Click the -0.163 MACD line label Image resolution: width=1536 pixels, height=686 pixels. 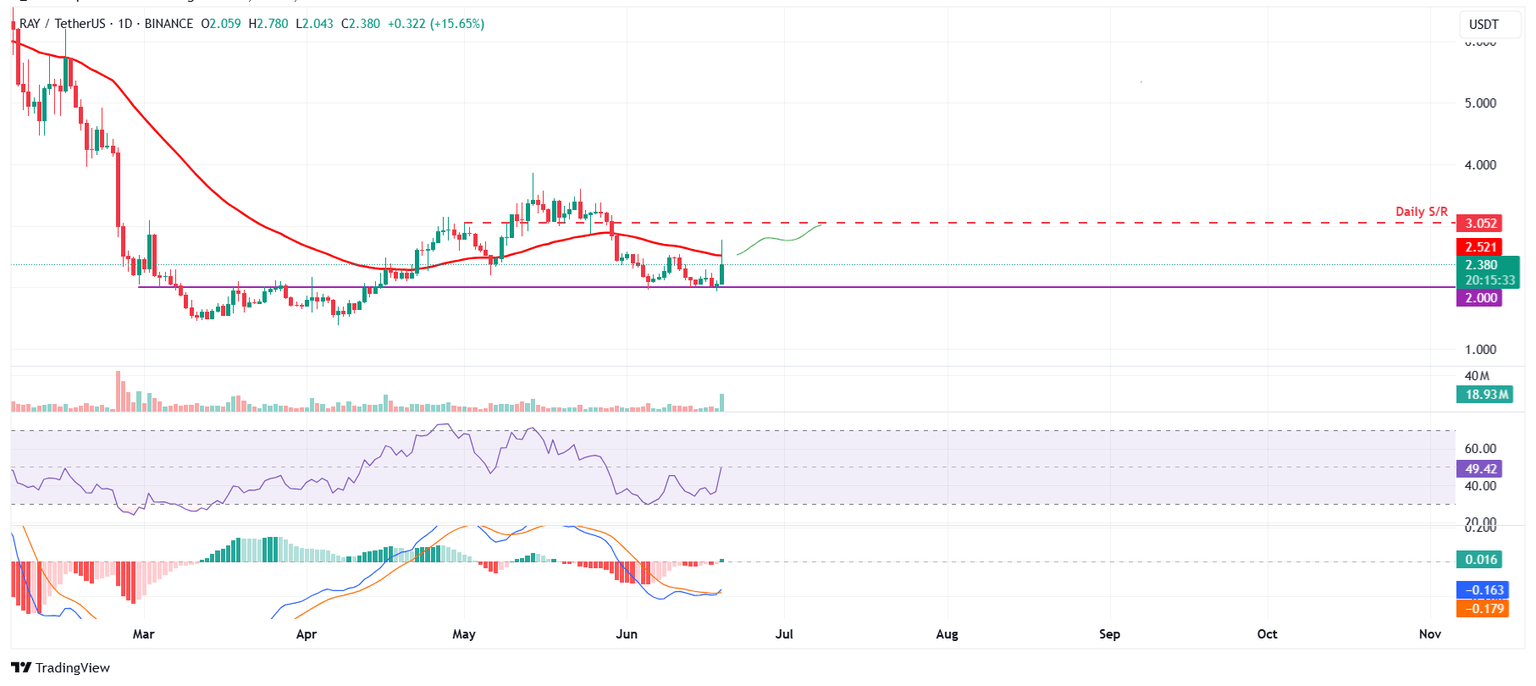tap(1478, 590)
